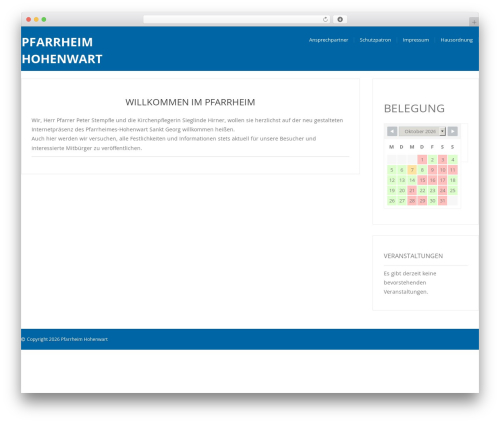The width and height of the screenshot is (500, 423).
Task: Select October 27 in the calendar
Action: (x=402, y=201)
